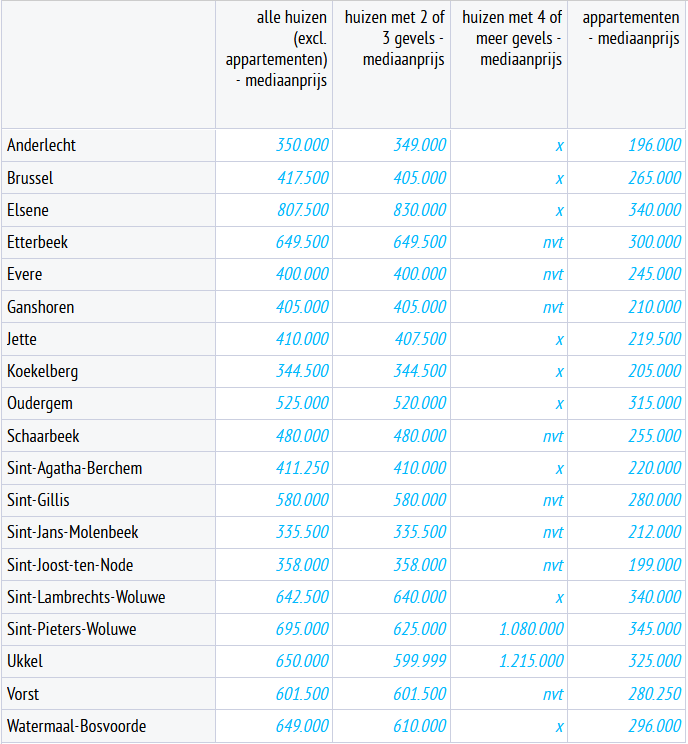Click the 'nvt' cell in the Etterbeek row
Viewport: 688px width, 744px height.
(553, 242)
